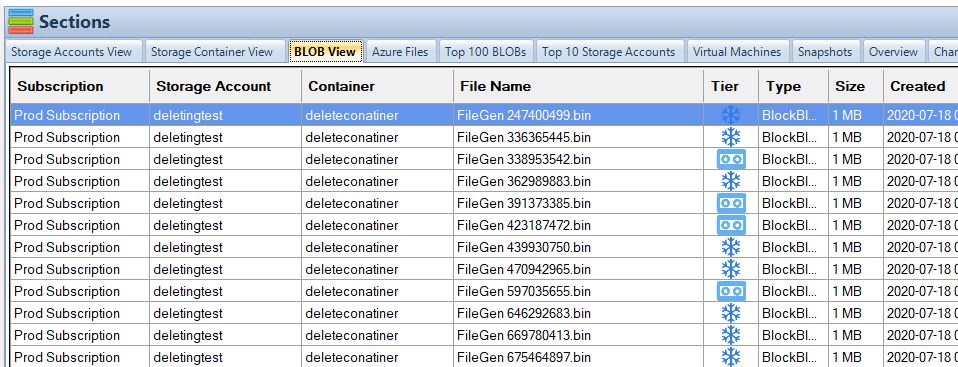The height and width of the screenshot is (367, 958).
Task: Sort by the Storage Account column header
Action: coord(225,87)
